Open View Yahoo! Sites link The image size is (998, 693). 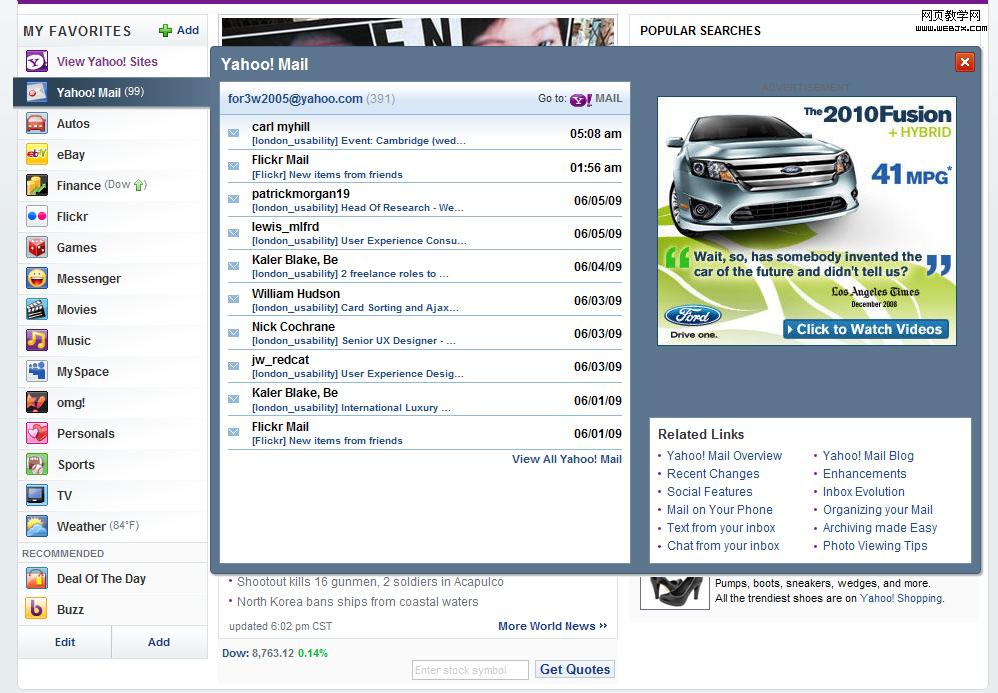pos(107,62)
